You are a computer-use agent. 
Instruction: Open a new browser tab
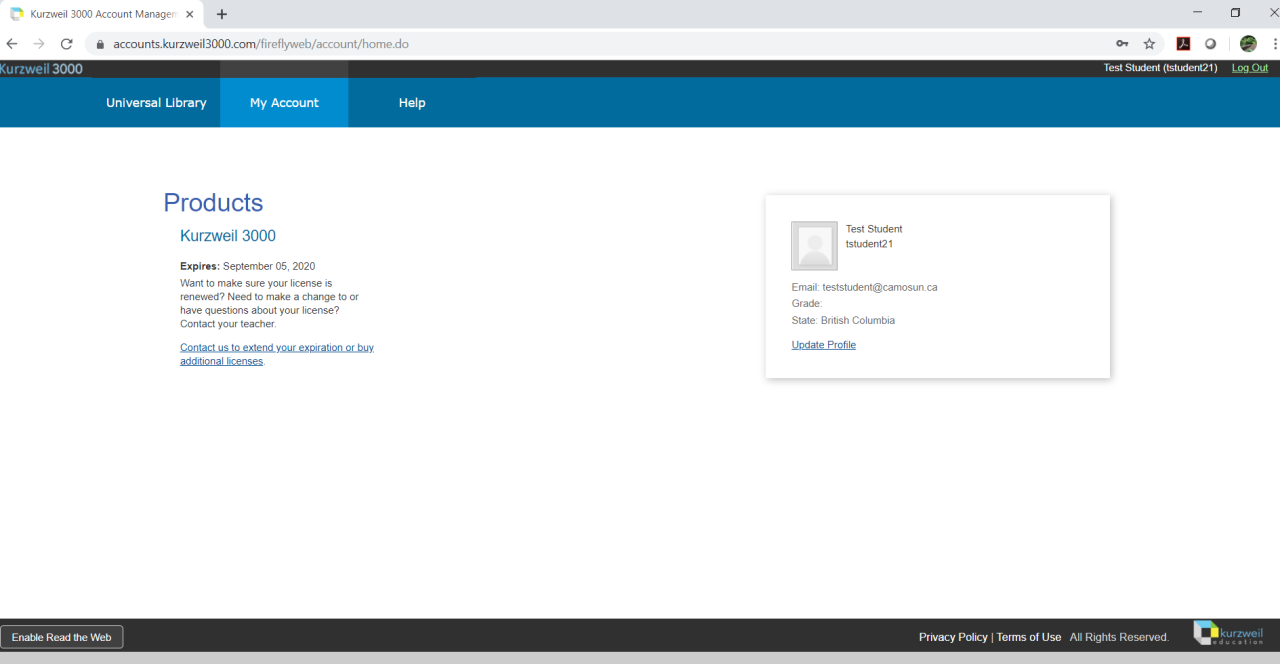pos(222,14)
